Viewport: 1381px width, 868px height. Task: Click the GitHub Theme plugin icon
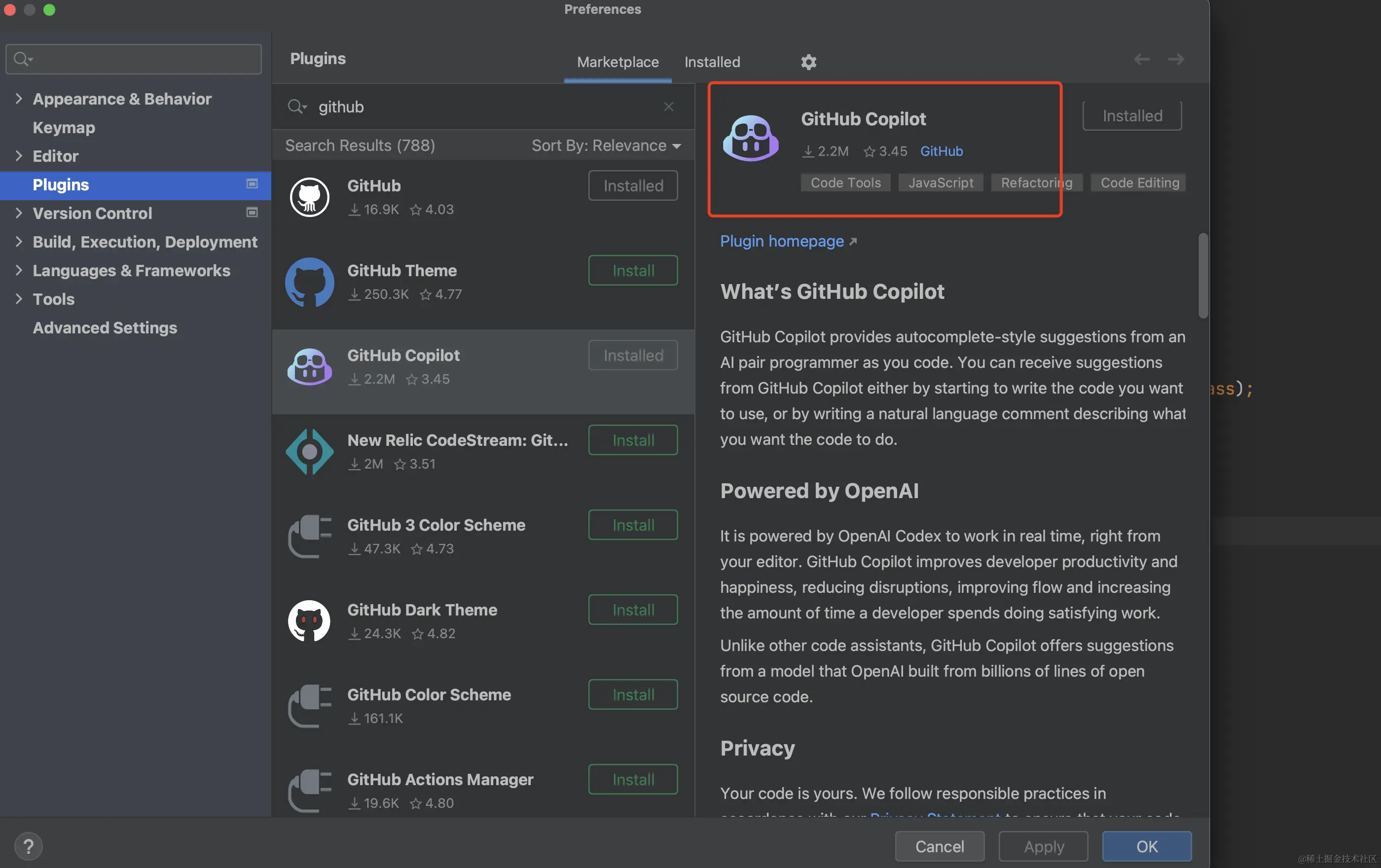310,282
